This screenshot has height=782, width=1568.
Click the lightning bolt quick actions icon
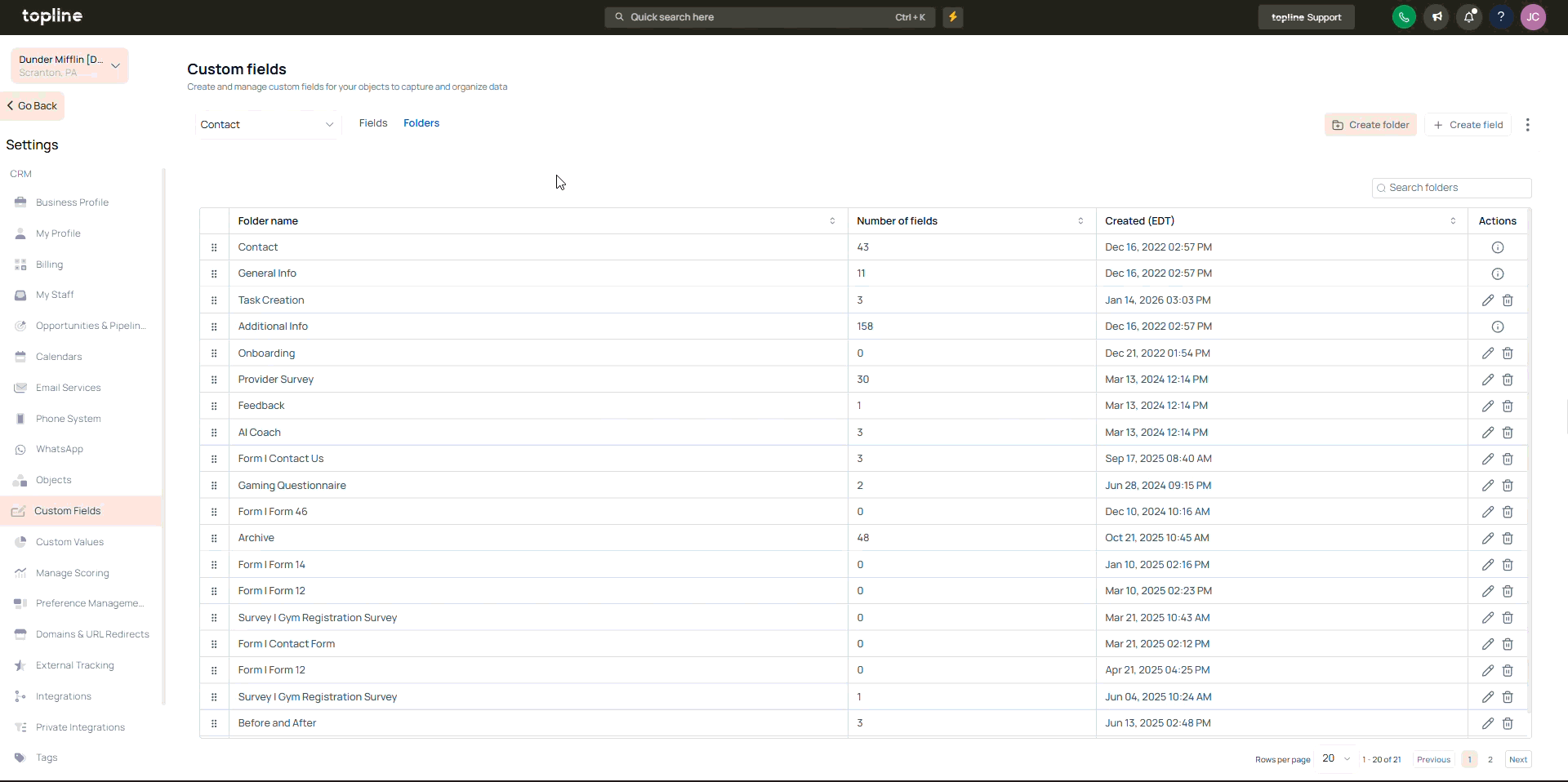click(x=952, y=17)
